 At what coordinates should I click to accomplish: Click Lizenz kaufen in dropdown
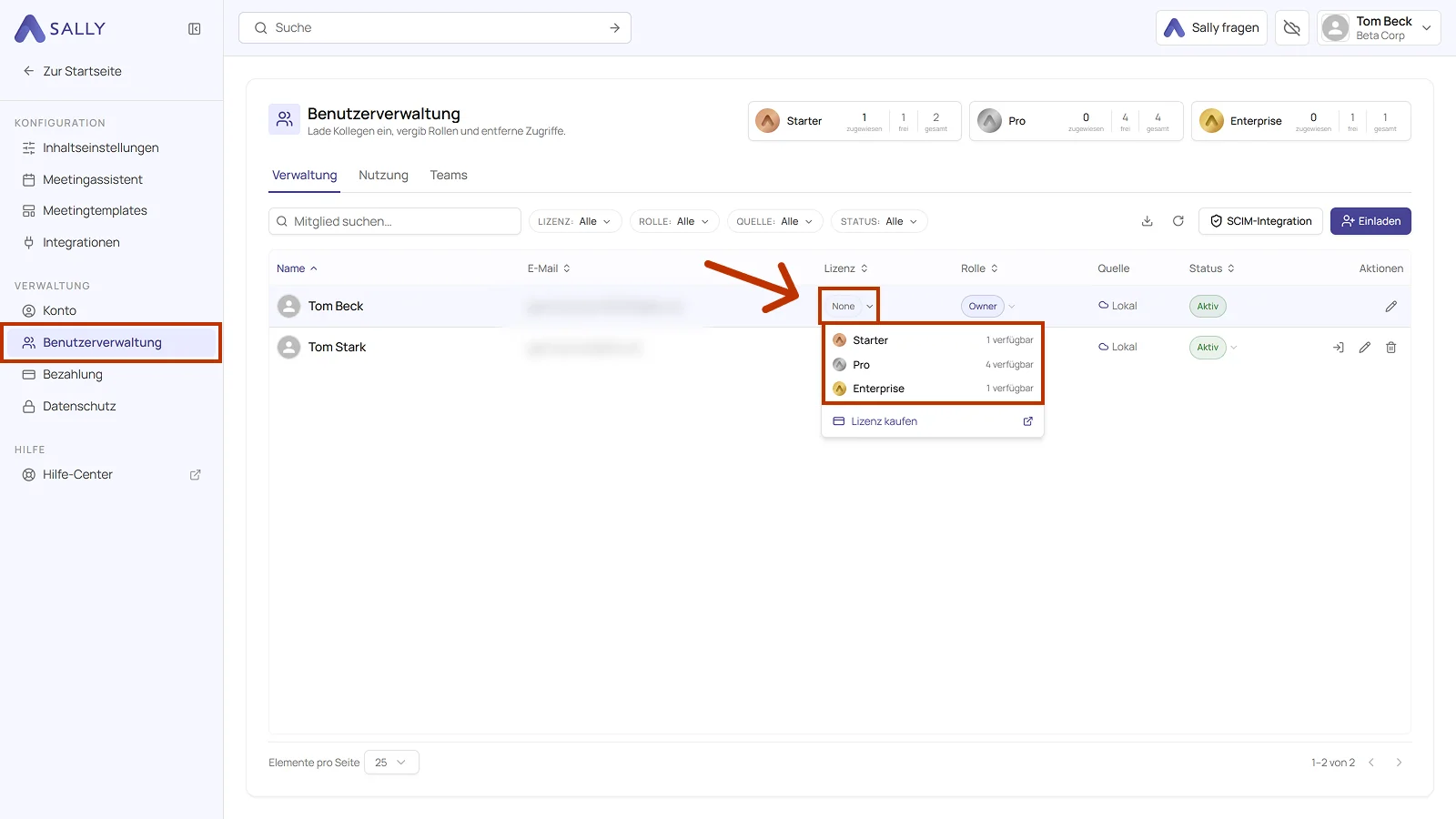click(x=933, y=421)
